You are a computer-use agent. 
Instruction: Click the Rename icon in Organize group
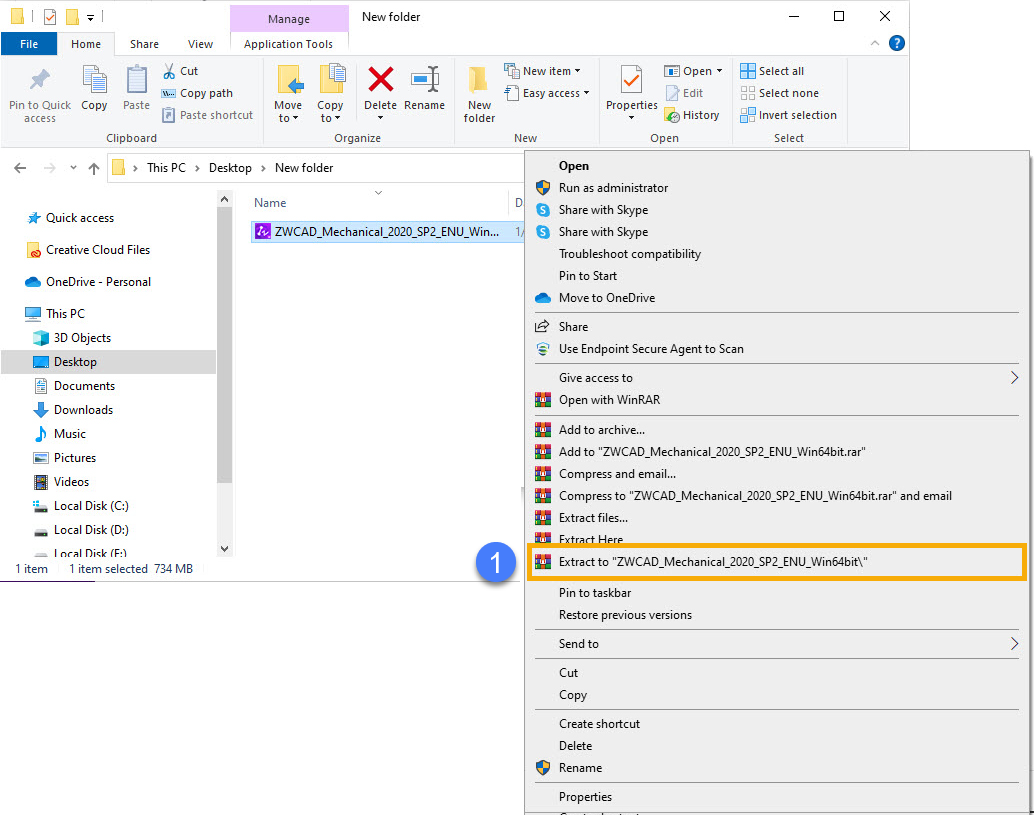(x=425, y=80)
